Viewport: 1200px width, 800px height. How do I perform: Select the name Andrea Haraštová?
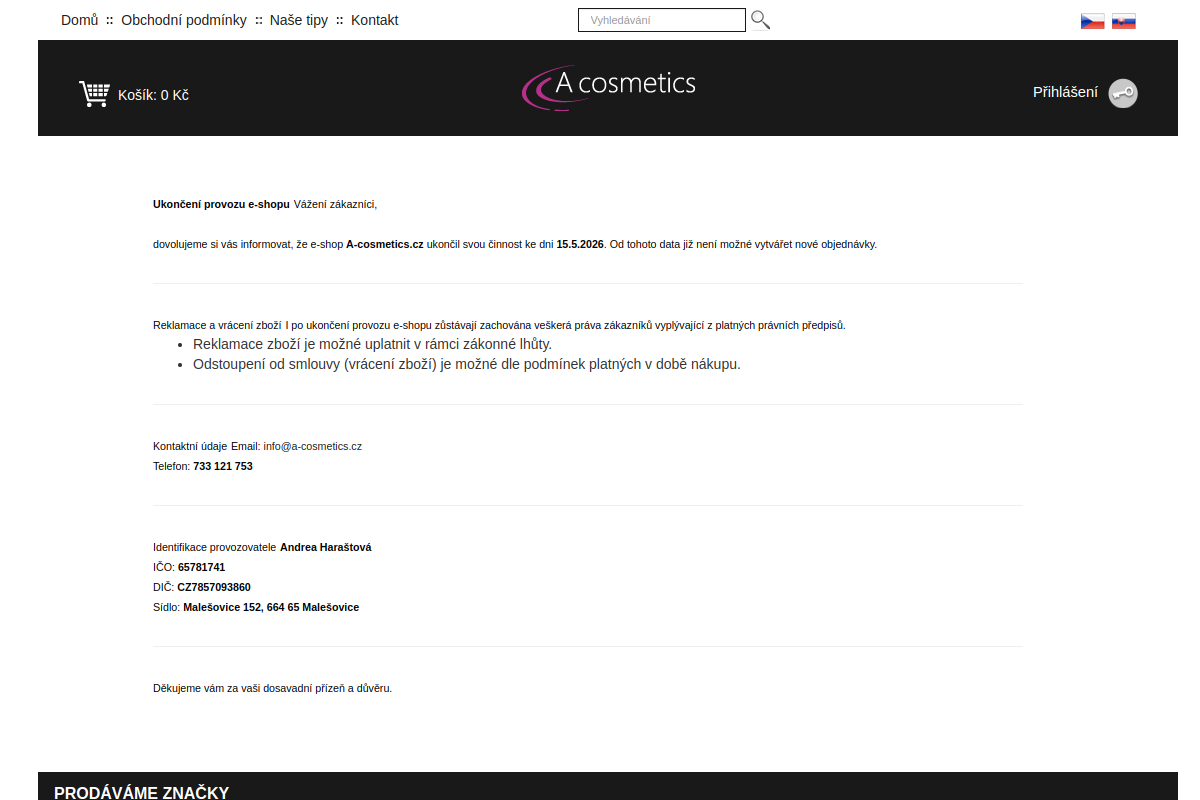click(x=326, y=547)
